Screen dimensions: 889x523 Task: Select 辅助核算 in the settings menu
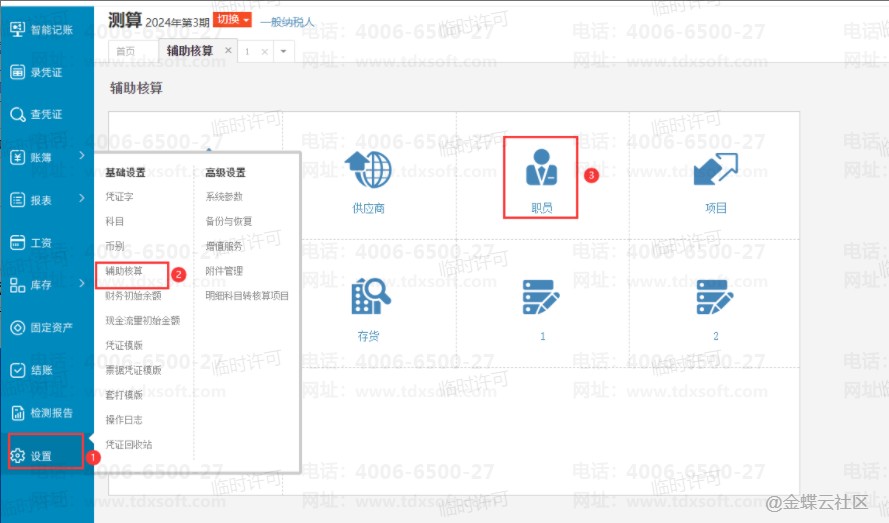tap(124, 271)
